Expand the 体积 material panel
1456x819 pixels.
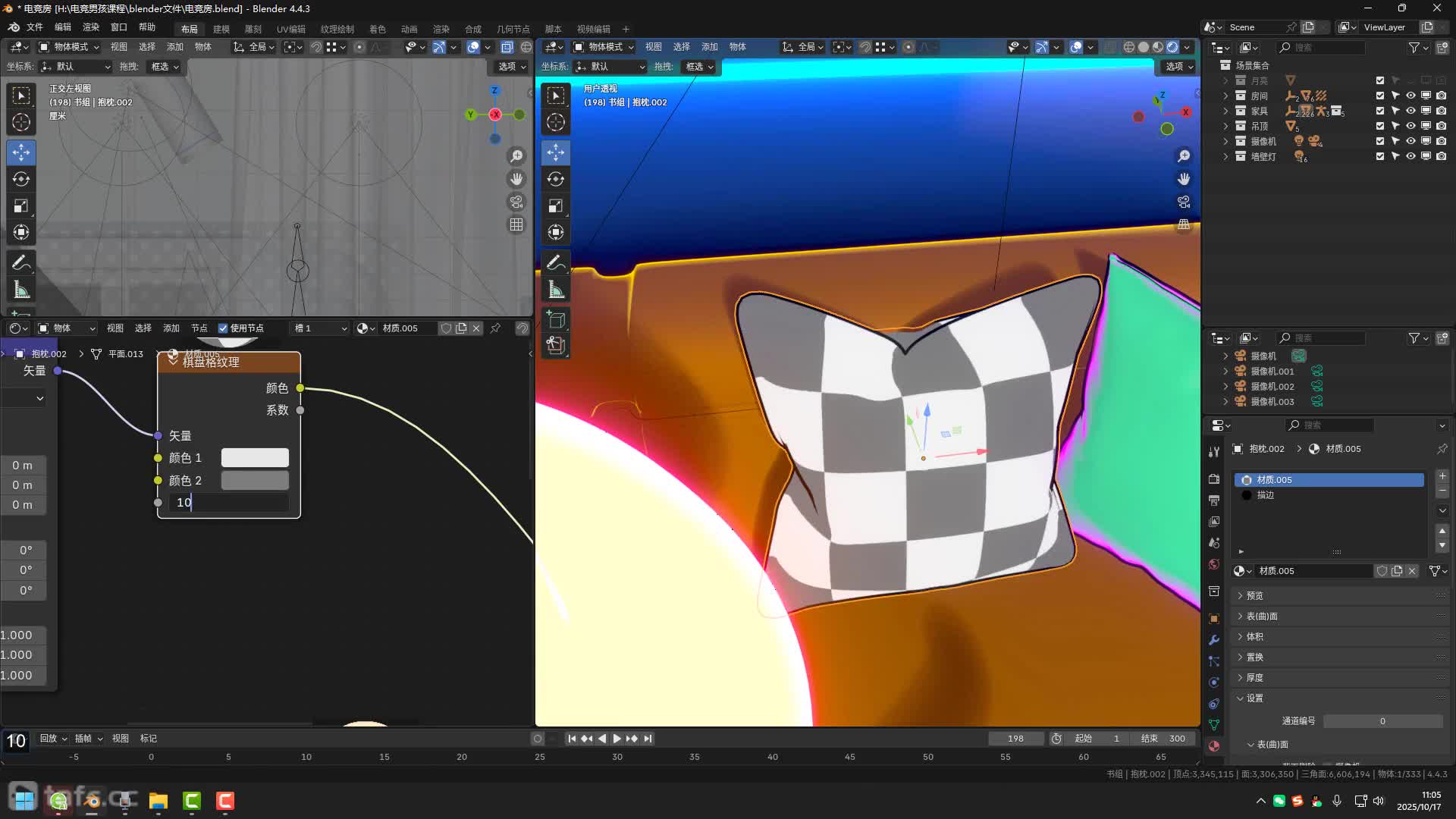click(1255, 636)
